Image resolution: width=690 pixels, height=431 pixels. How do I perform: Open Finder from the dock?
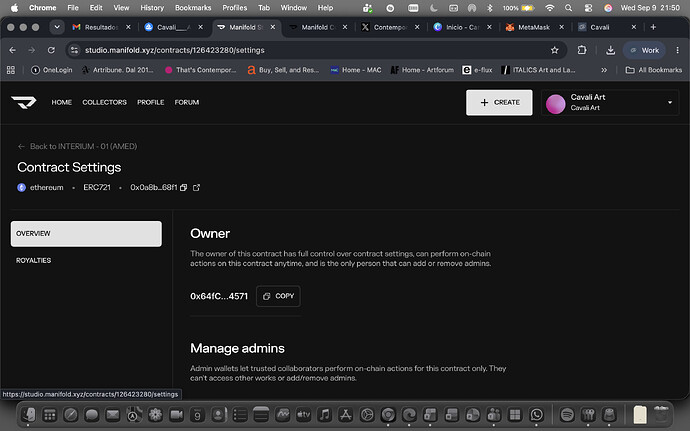[x=29, y=415]
